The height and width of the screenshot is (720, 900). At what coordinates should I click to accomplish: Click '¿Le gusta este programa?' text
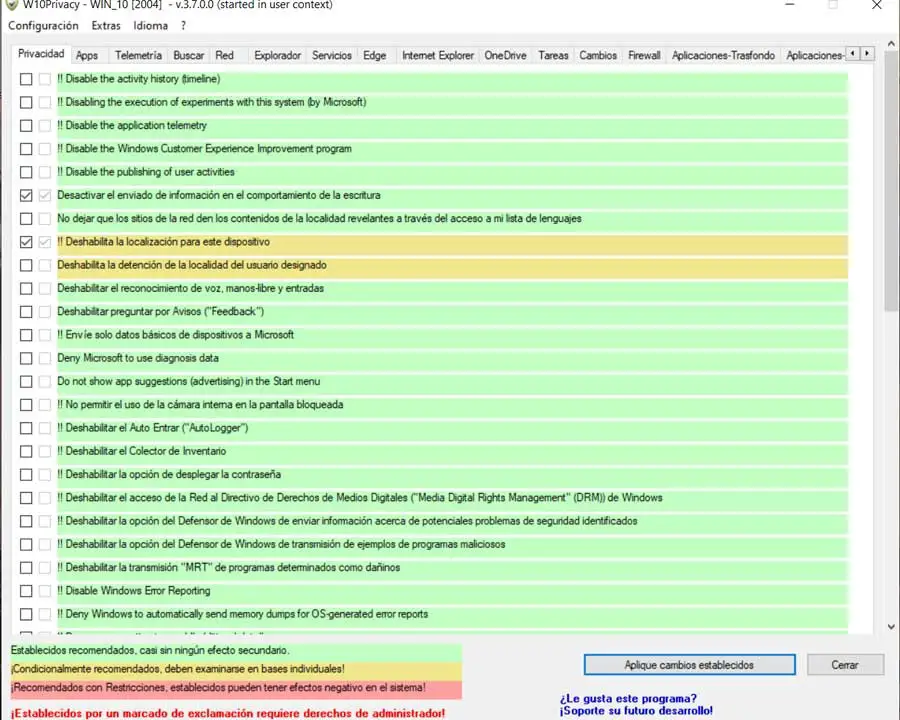tap(628, 699)
